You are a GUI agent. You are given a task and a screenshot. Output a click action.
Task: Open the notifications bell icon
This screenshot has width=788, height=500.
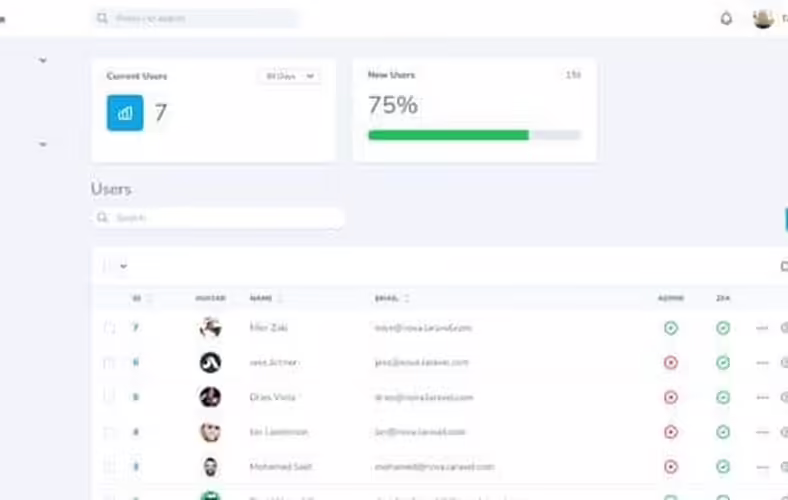coord(726,19)
